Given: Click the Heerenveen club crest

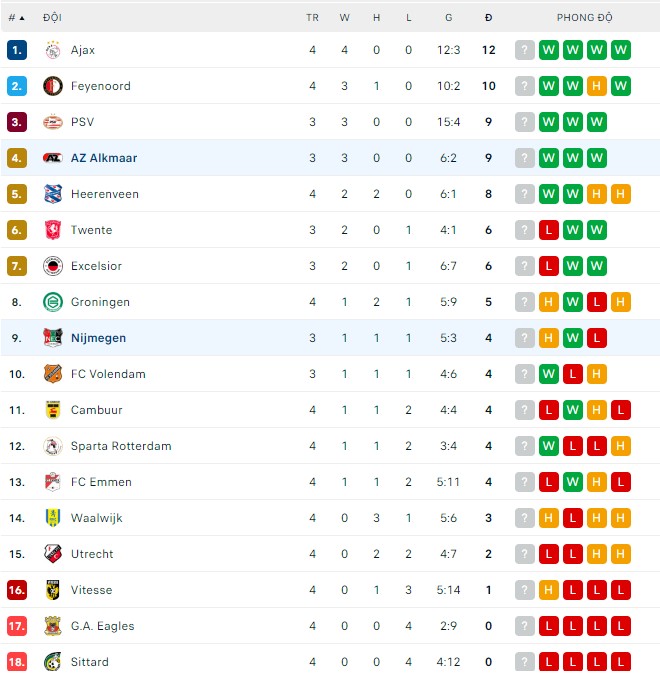Looking at the screenshot, I should tap(53, 194).
